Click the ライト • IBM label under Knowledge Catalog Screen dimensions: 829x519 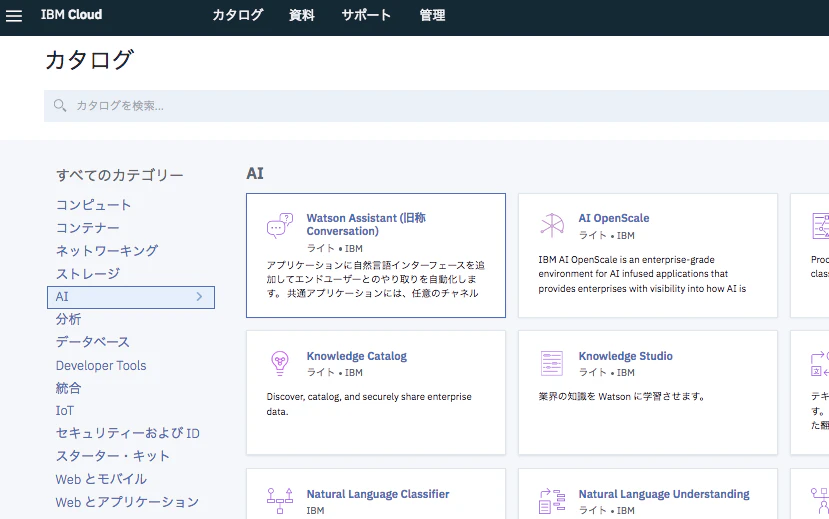(335, 373)
